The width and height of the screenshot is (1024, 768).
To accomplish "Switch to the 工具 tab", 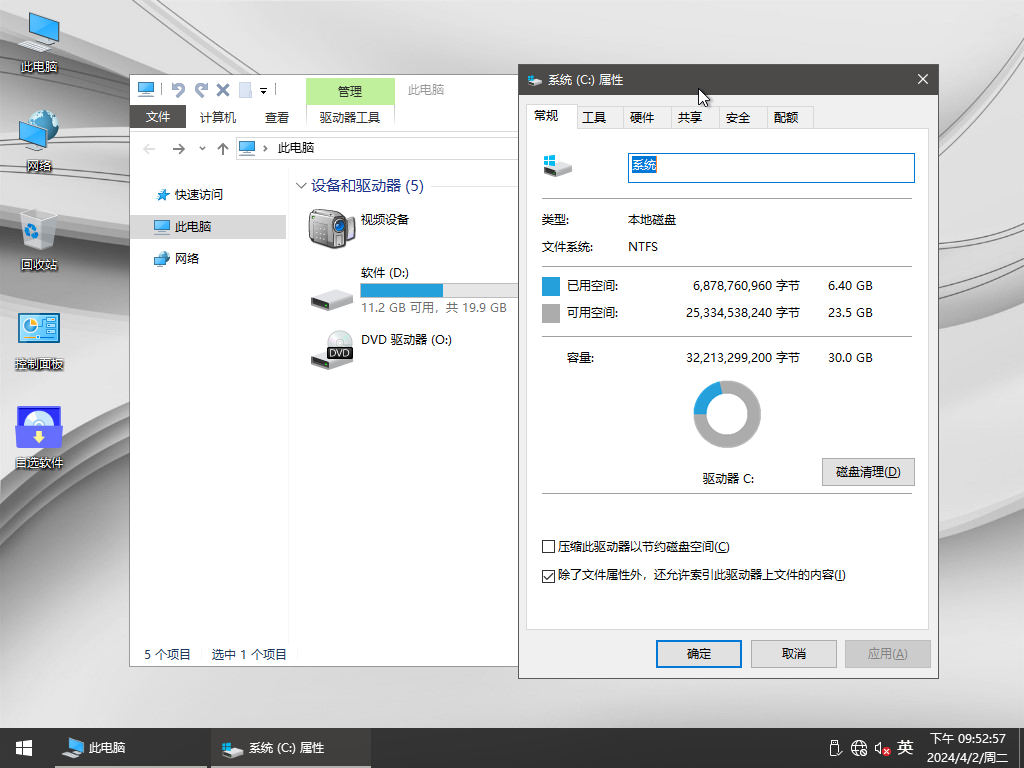I will click(594, 117).
